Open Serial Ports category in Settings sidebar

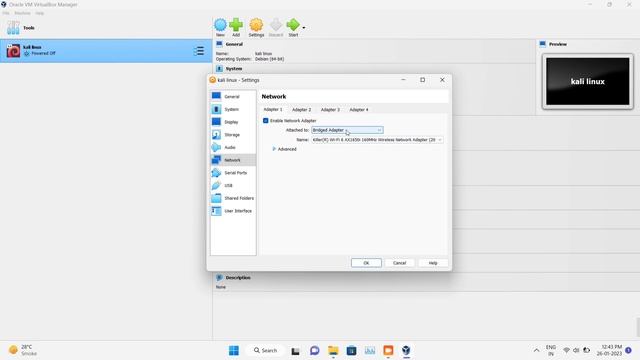[x=233, y=172]
